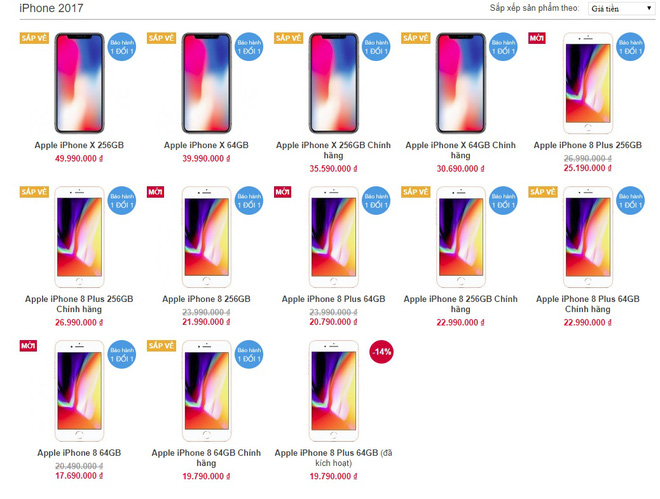
Task: Open Apple iPhone 8 Plus 64GB (đã kích hoạt) link
Action: pyautogui.click(x=333, y=458)
